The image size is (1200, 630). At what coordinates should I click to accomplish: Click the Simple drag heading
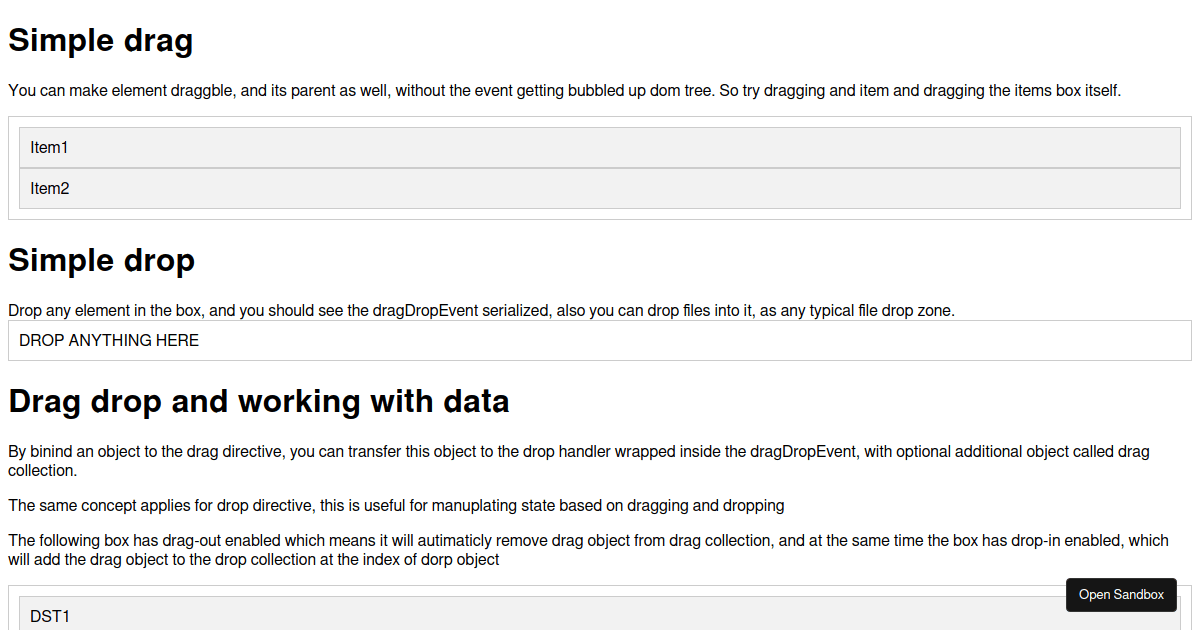point(100,41)
